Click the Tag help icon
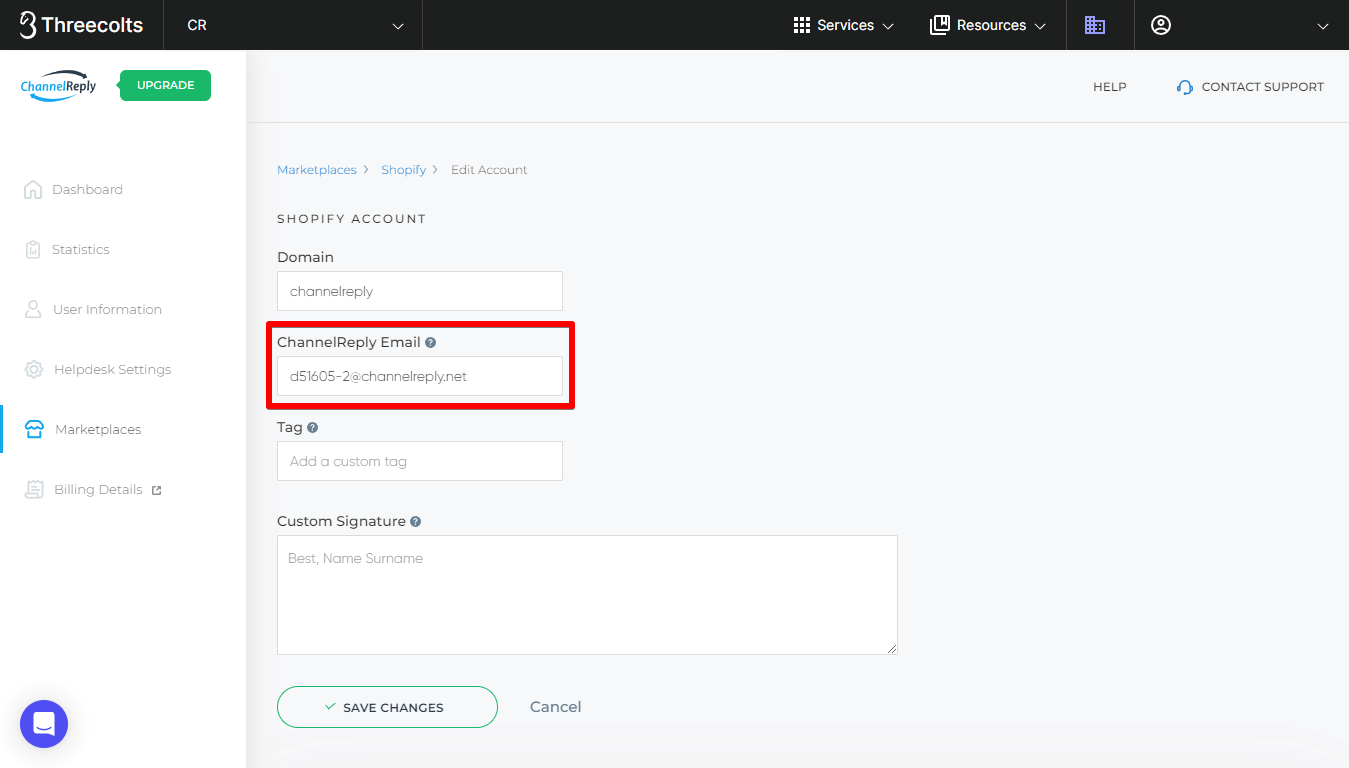 tap(312, 427)
